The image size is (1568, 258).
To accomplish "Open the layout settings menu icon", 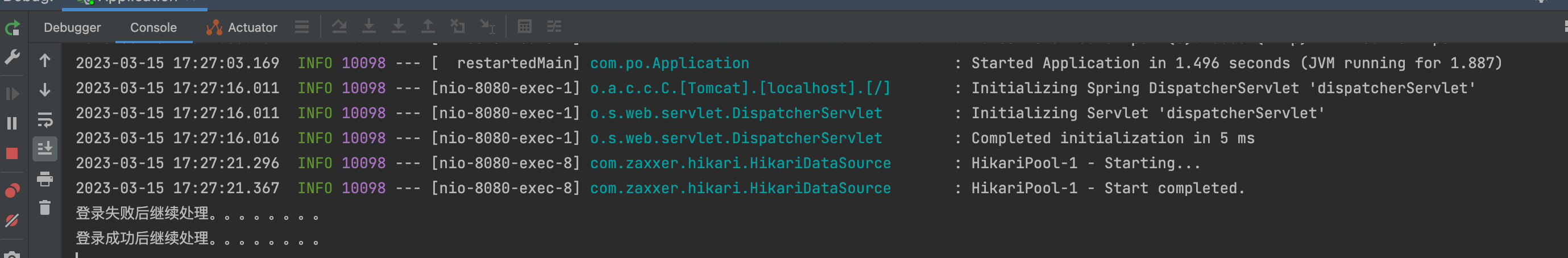I will (x=302, y=27).
